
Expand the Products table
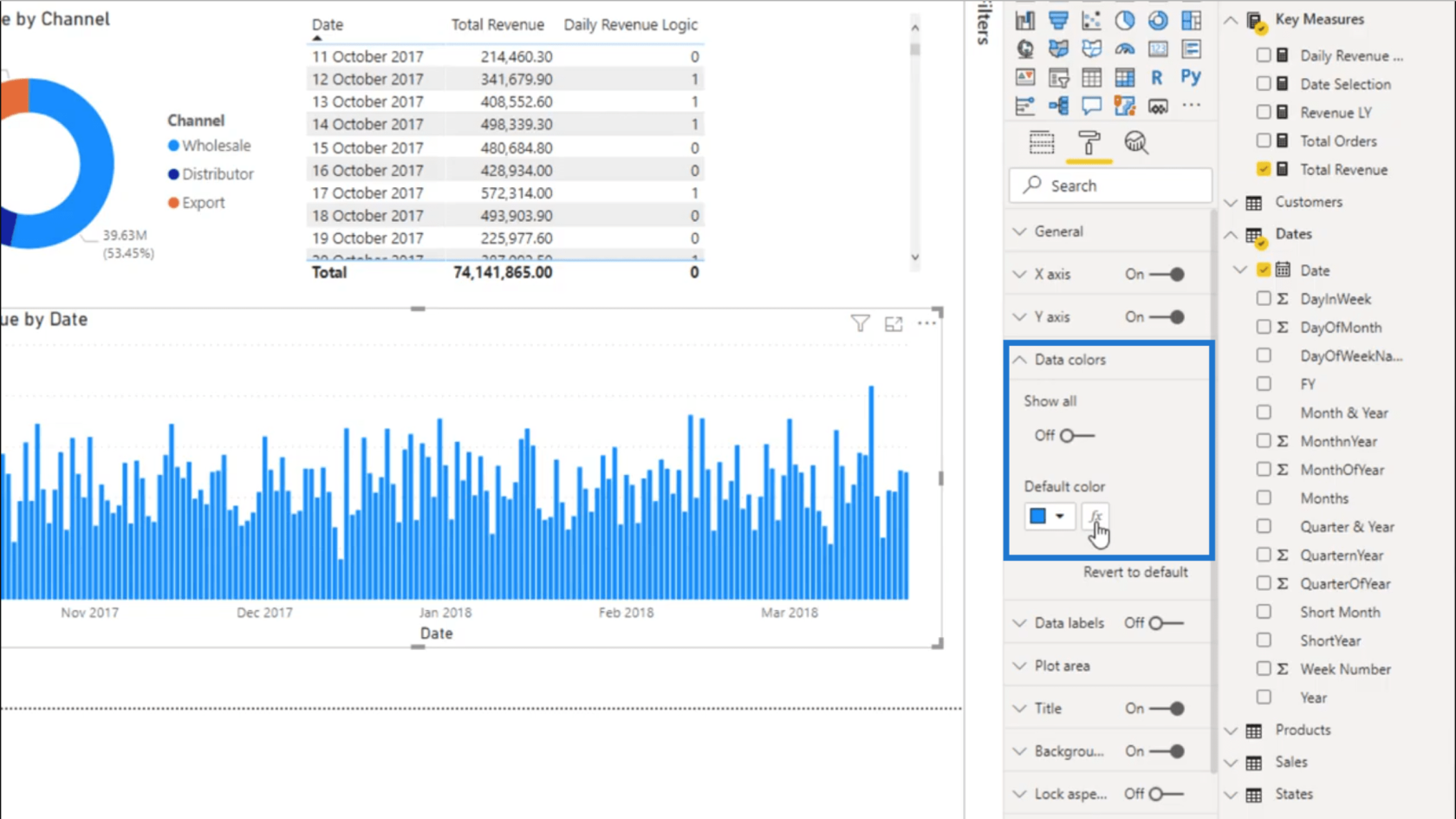[1231, 731]
